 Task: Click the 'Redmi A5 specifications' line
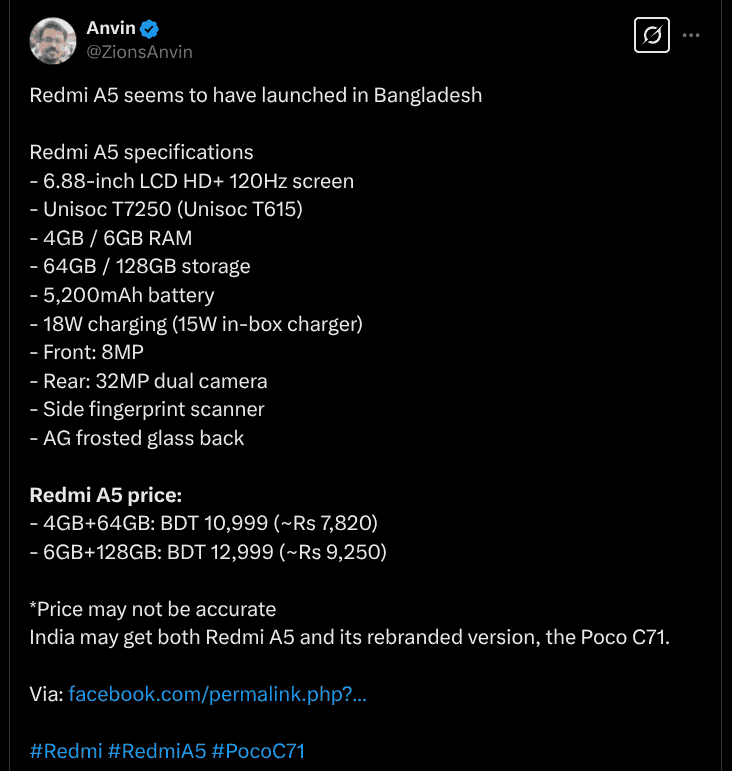(x=141, y=152)
